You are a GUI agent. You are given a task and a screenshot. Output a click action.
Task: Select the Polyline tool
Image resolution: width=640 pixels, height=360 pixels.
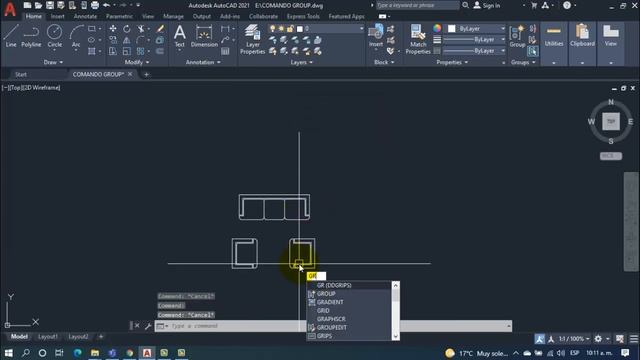pyautogui.click(x=31, y=36)
